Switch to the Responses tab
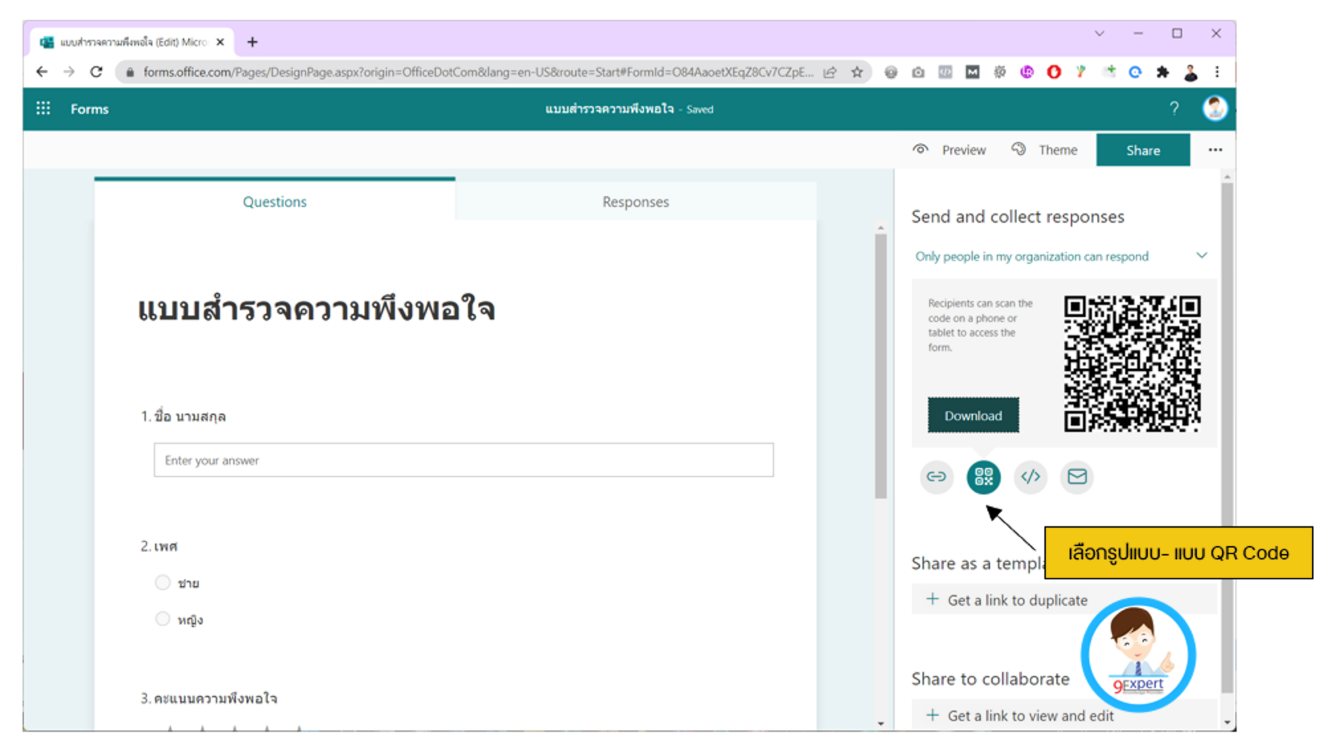Viewport: 1336px width, 749px height. pos(635,201)
